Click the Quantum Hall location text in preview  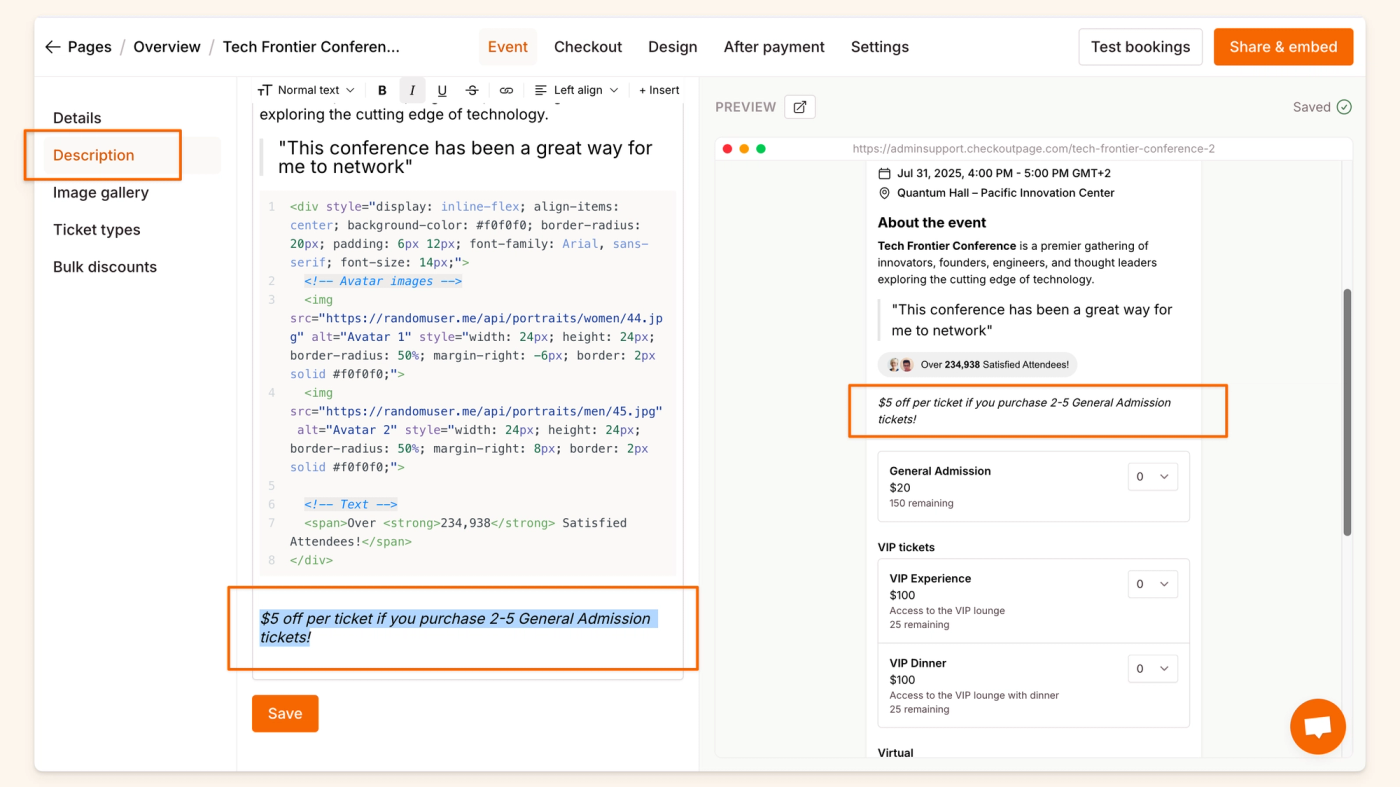pos(1005,193)
